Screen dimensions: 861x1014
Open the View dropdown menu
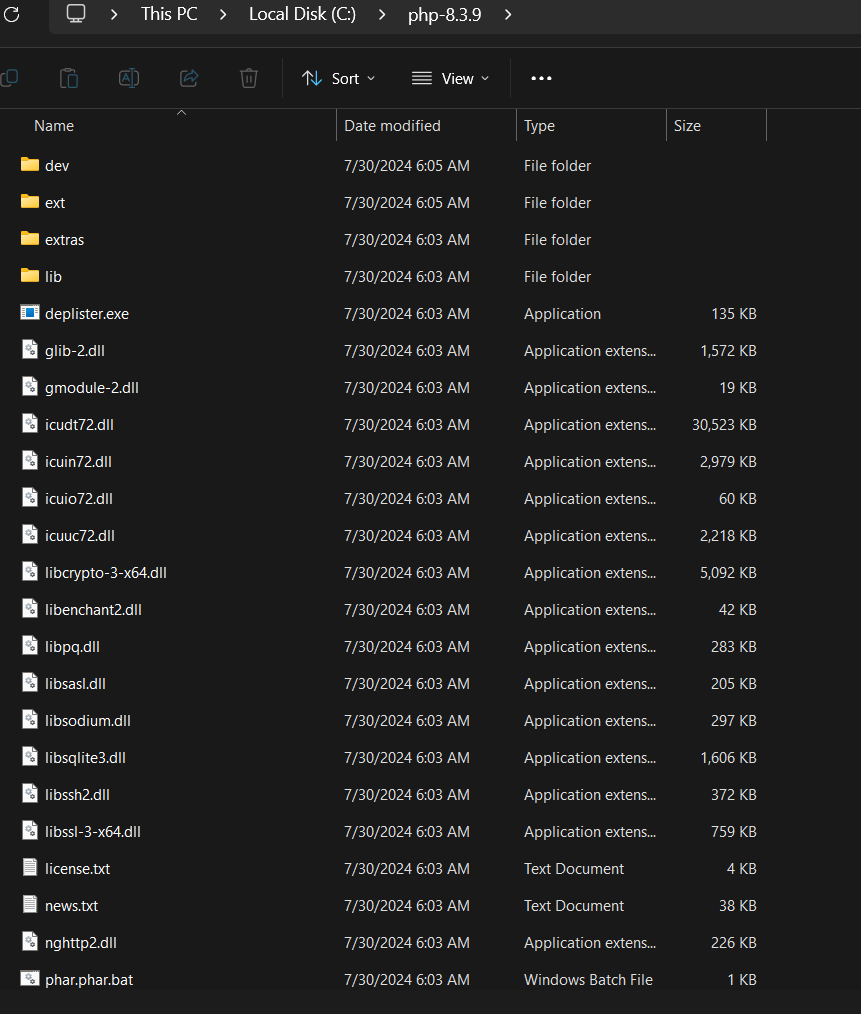click(x=451, y=78)
